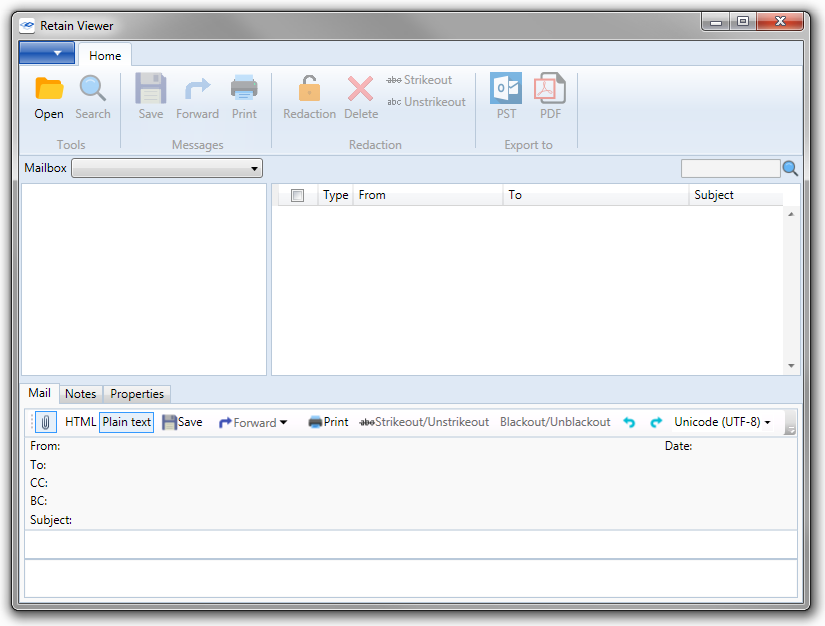Close the Retain Viewer window

click(780, 22)
